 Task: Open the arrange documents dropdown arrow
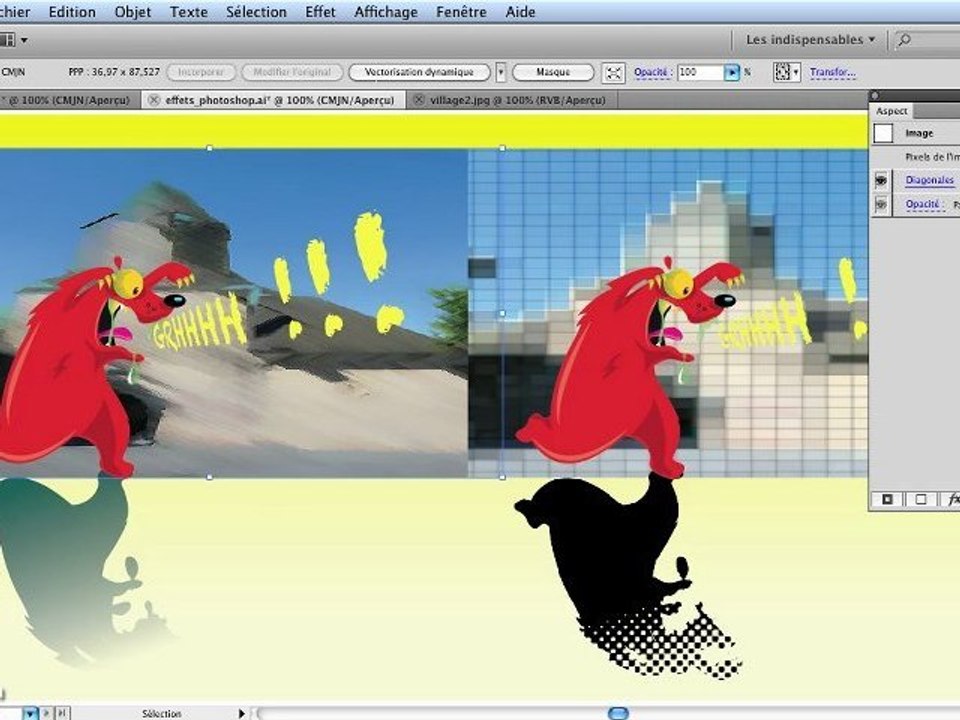(24, 40)
